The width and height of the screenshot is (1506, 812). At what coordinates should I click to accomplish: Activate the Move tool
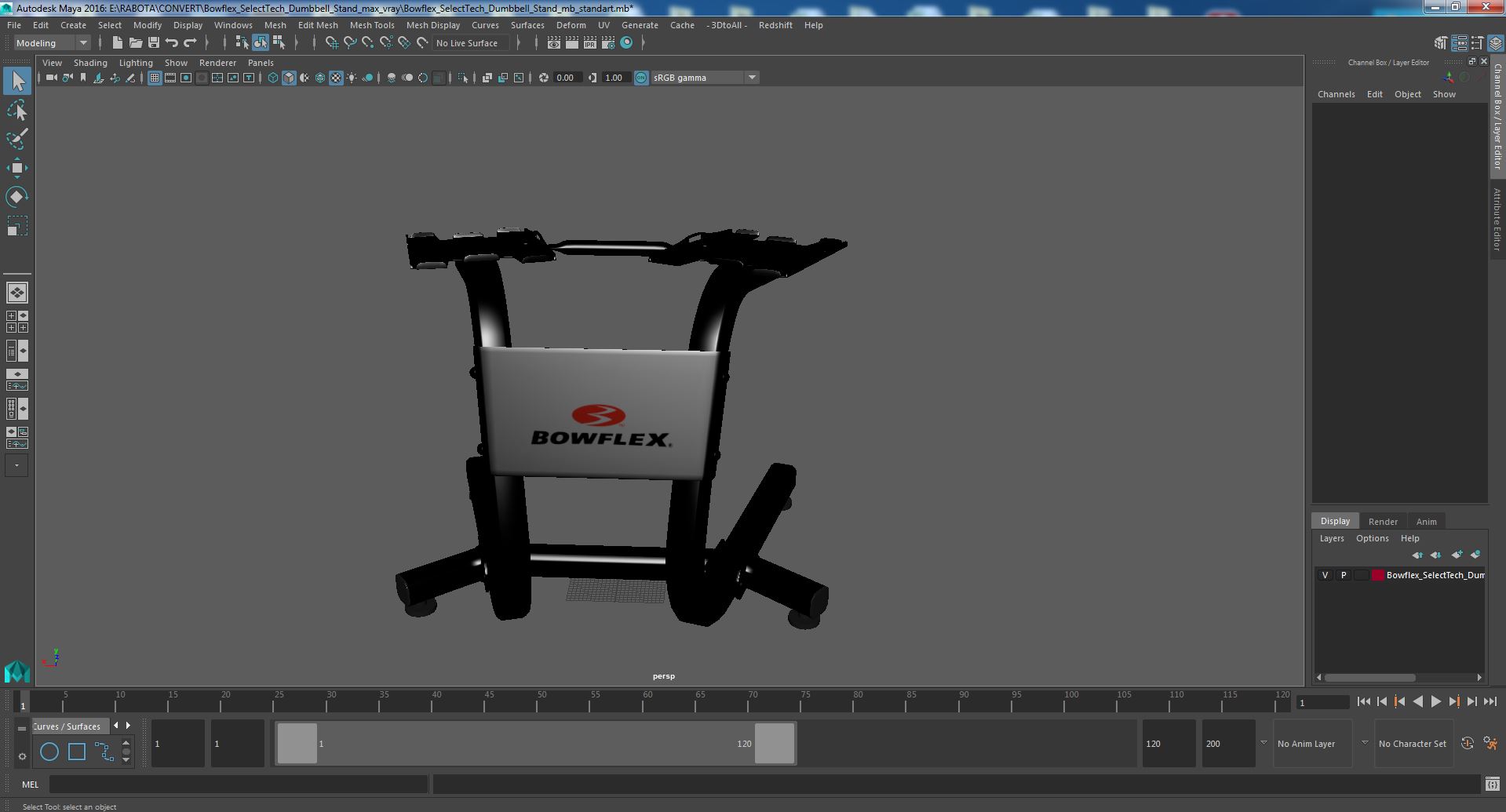pyautogui.click(x=17, y=168)
